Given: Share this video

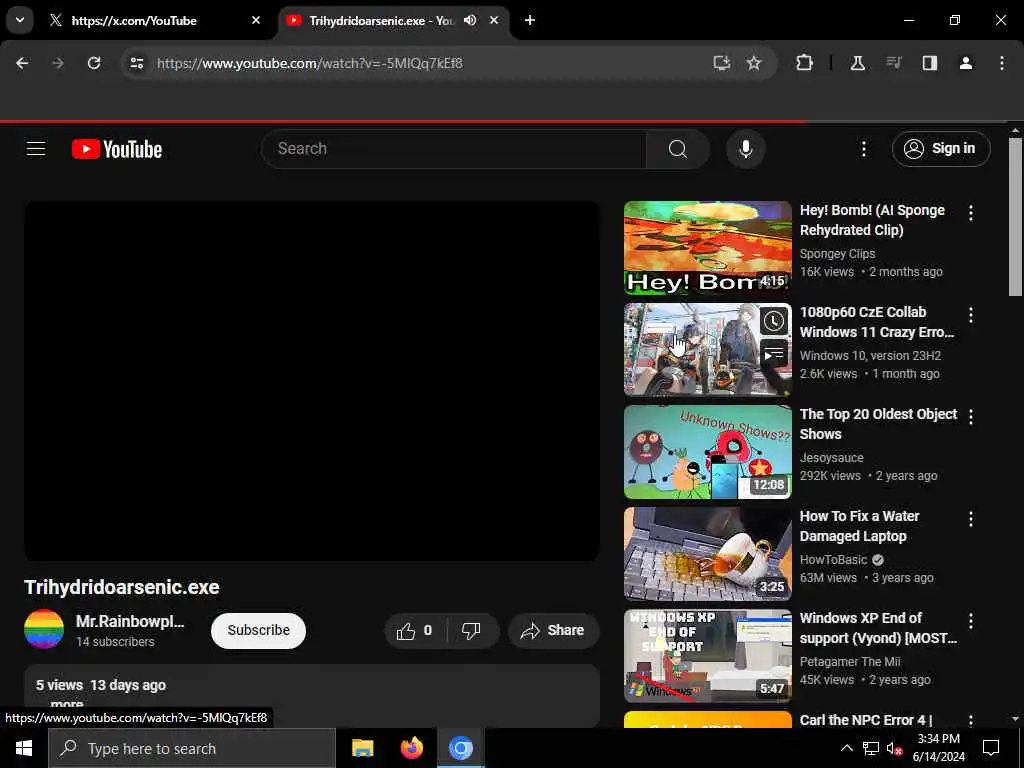Looking at the screenshot, I should (x=553, y=630).
